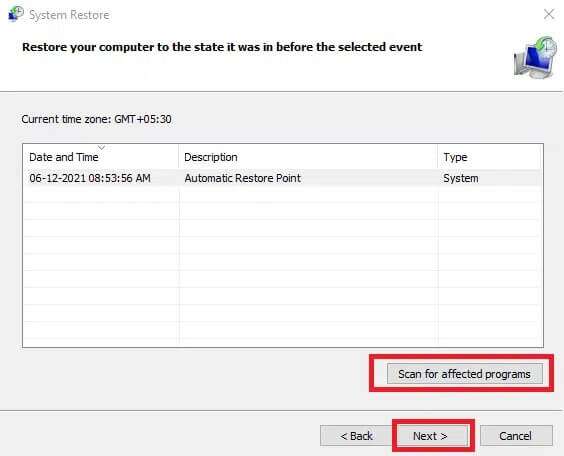Image resolution: width=564 pixels, height=456 pixels.
Task: Cancel the System Restore wizard
Action: [516, 436]
